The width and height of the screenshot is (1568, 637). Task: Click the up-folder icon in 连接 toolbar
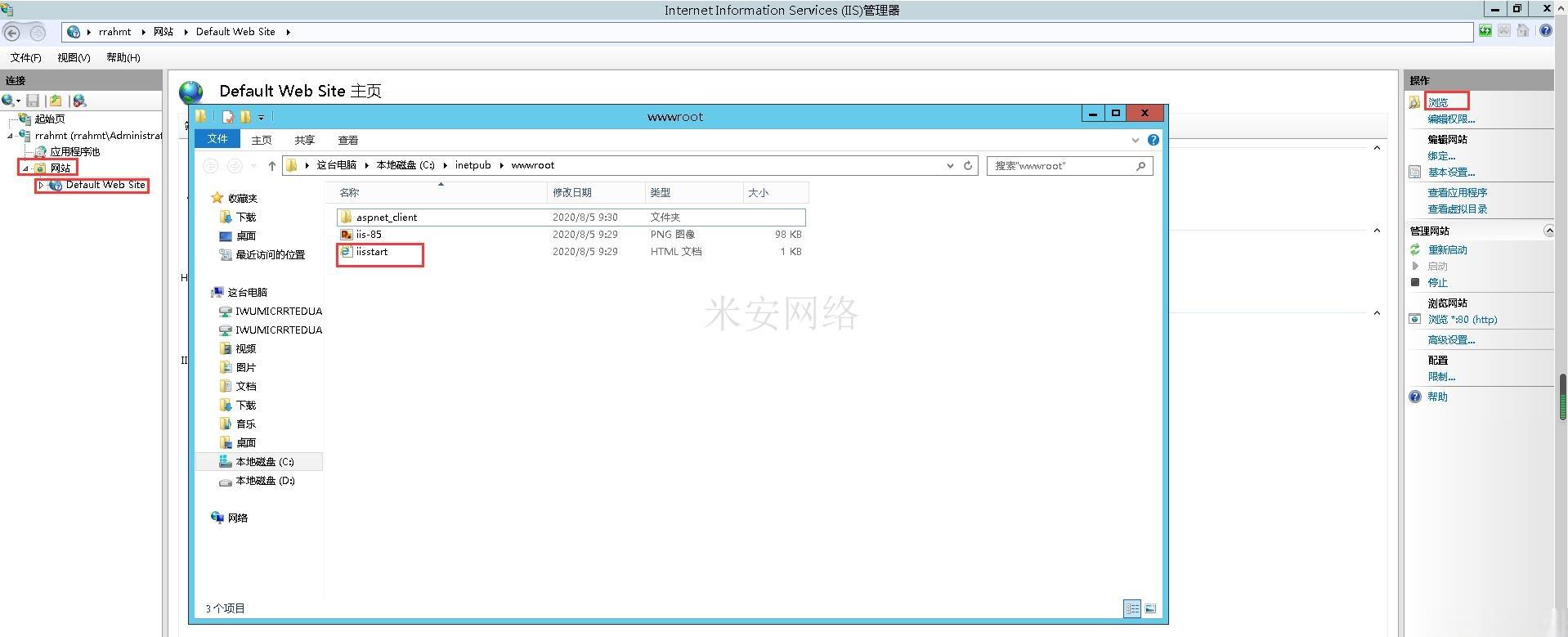(56, 101)
